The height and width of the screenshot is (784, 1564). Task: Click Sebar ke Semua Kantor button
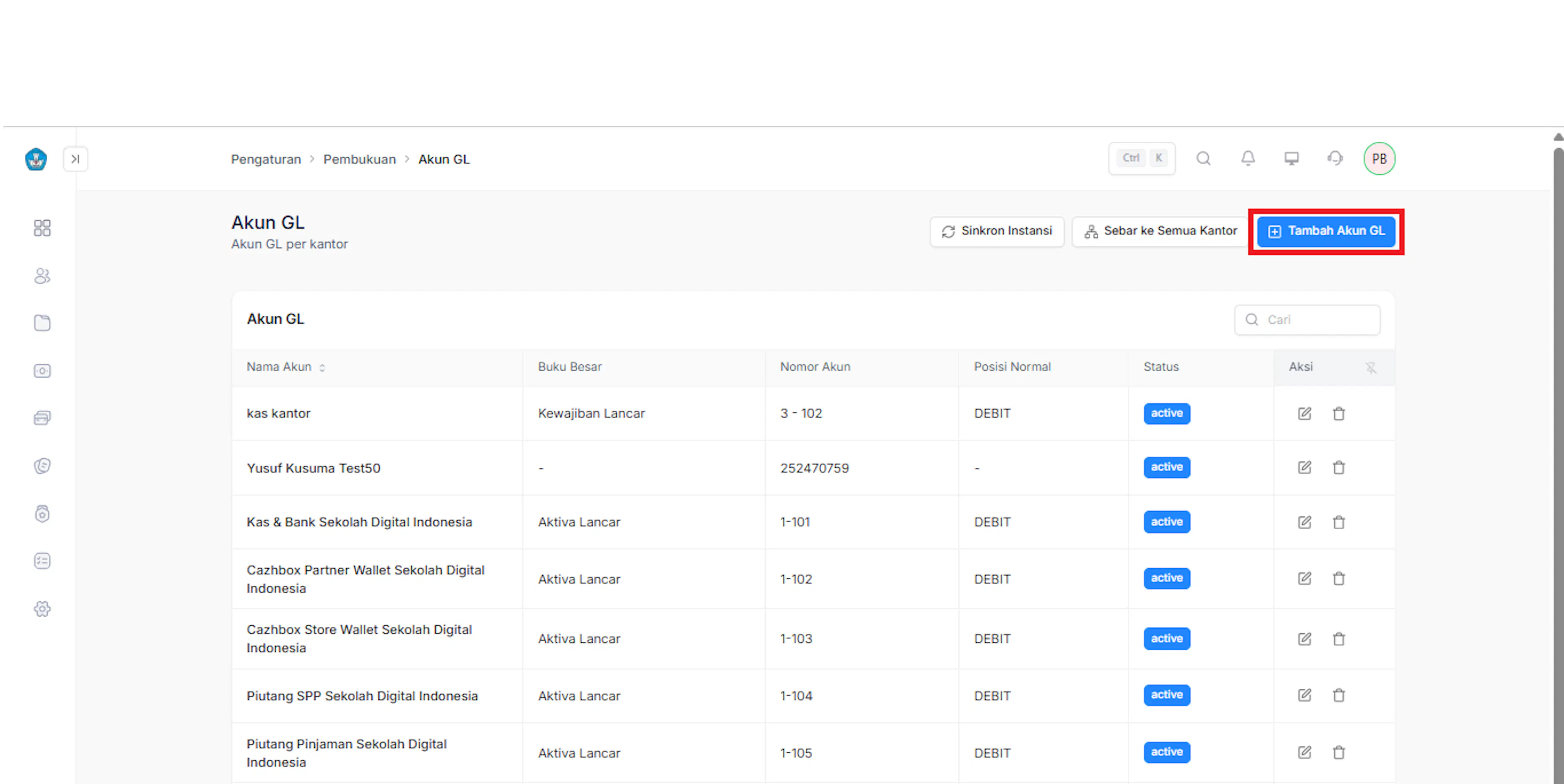(1160, 231)
